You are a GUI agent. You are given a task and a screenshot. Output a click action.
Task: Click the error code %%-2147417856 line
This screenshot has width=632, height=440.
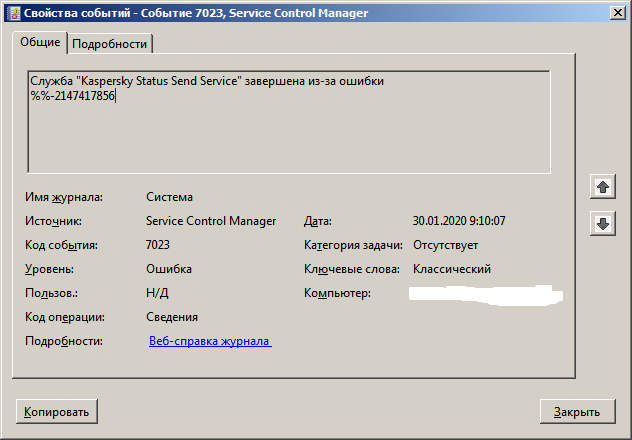[73, 96]
